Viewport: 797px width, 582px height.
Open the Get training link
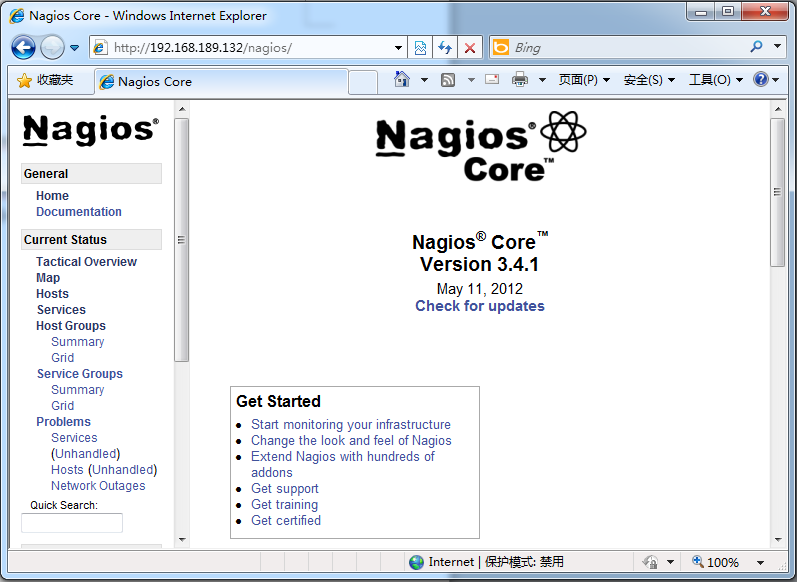(285, 504)
